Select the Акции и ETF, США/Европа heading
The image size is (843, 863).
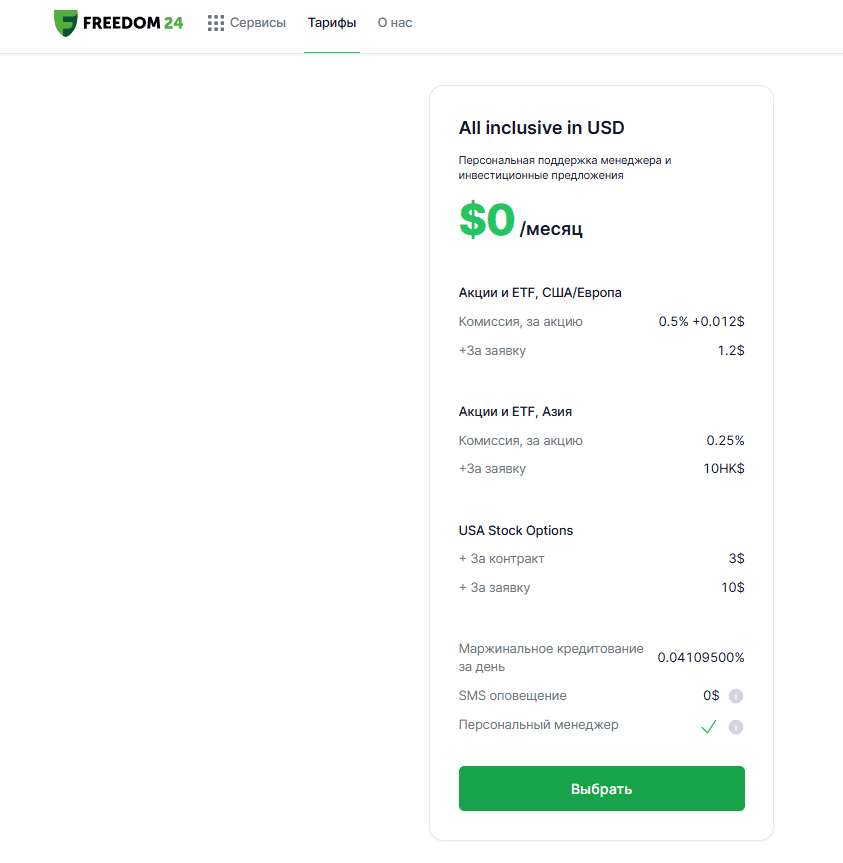pos(540,292)
